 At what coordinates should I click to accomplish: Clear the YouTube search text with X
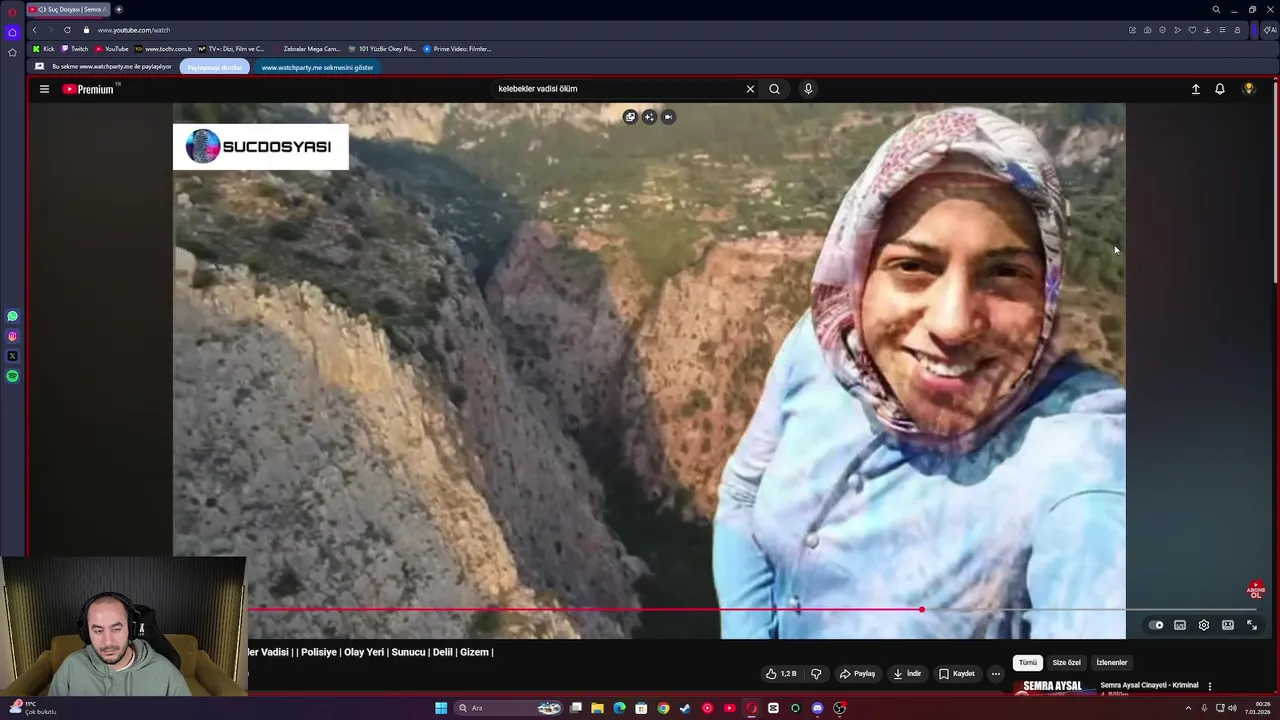750,89
